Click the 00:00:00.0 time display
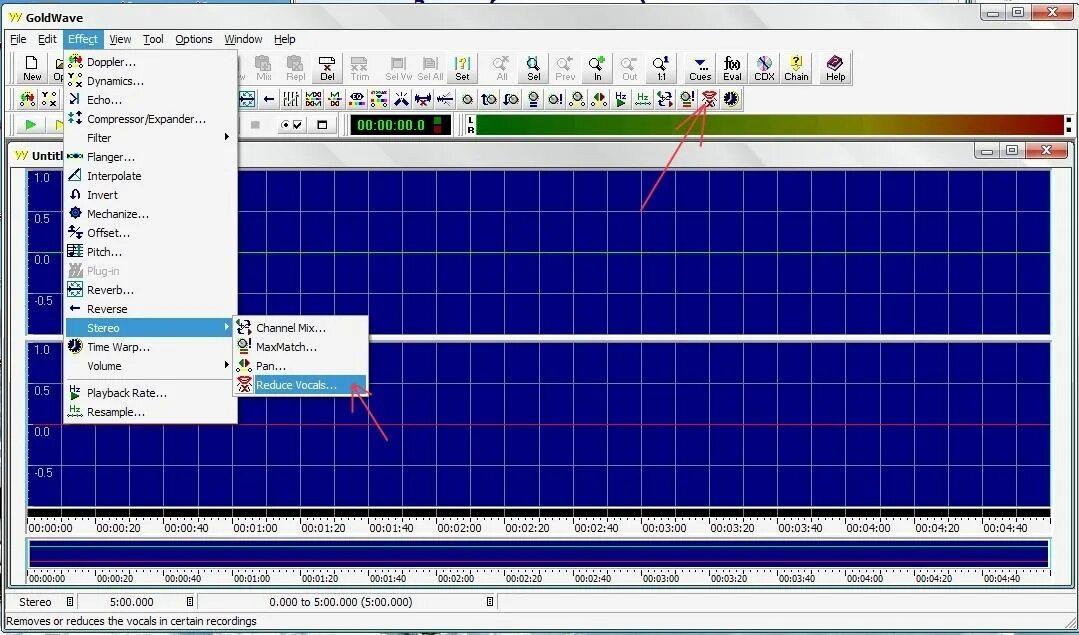 pyautogui.click(x=400, y=125)
